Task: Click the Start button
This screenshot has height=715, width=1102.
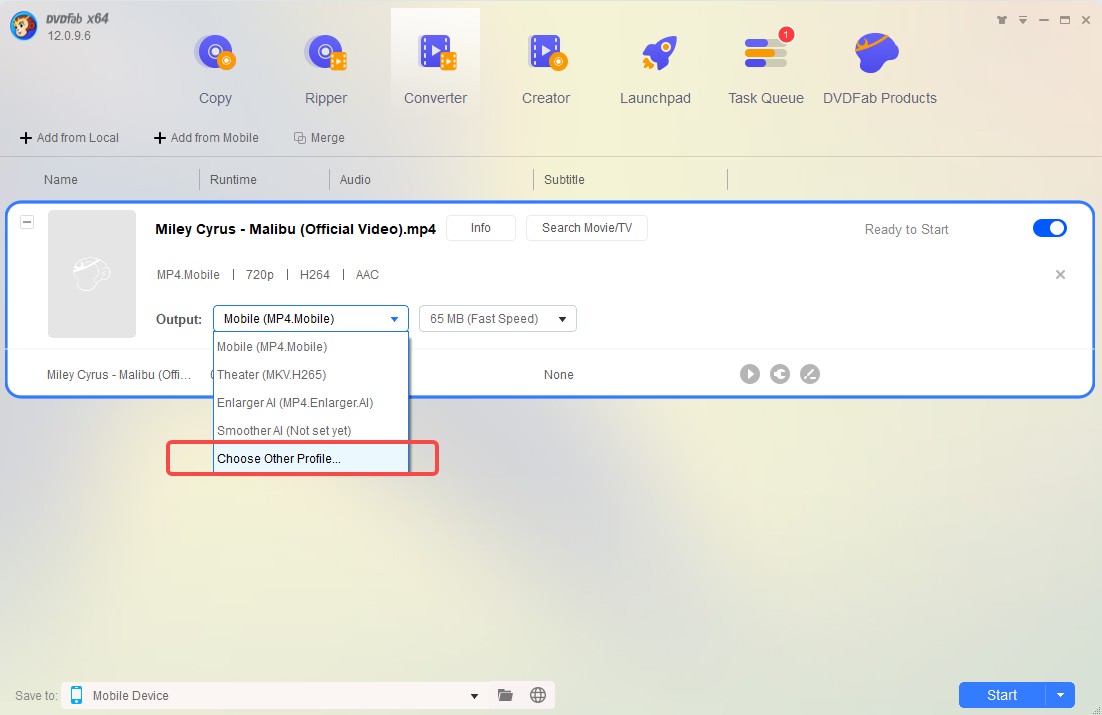Action: [1001, 695]
